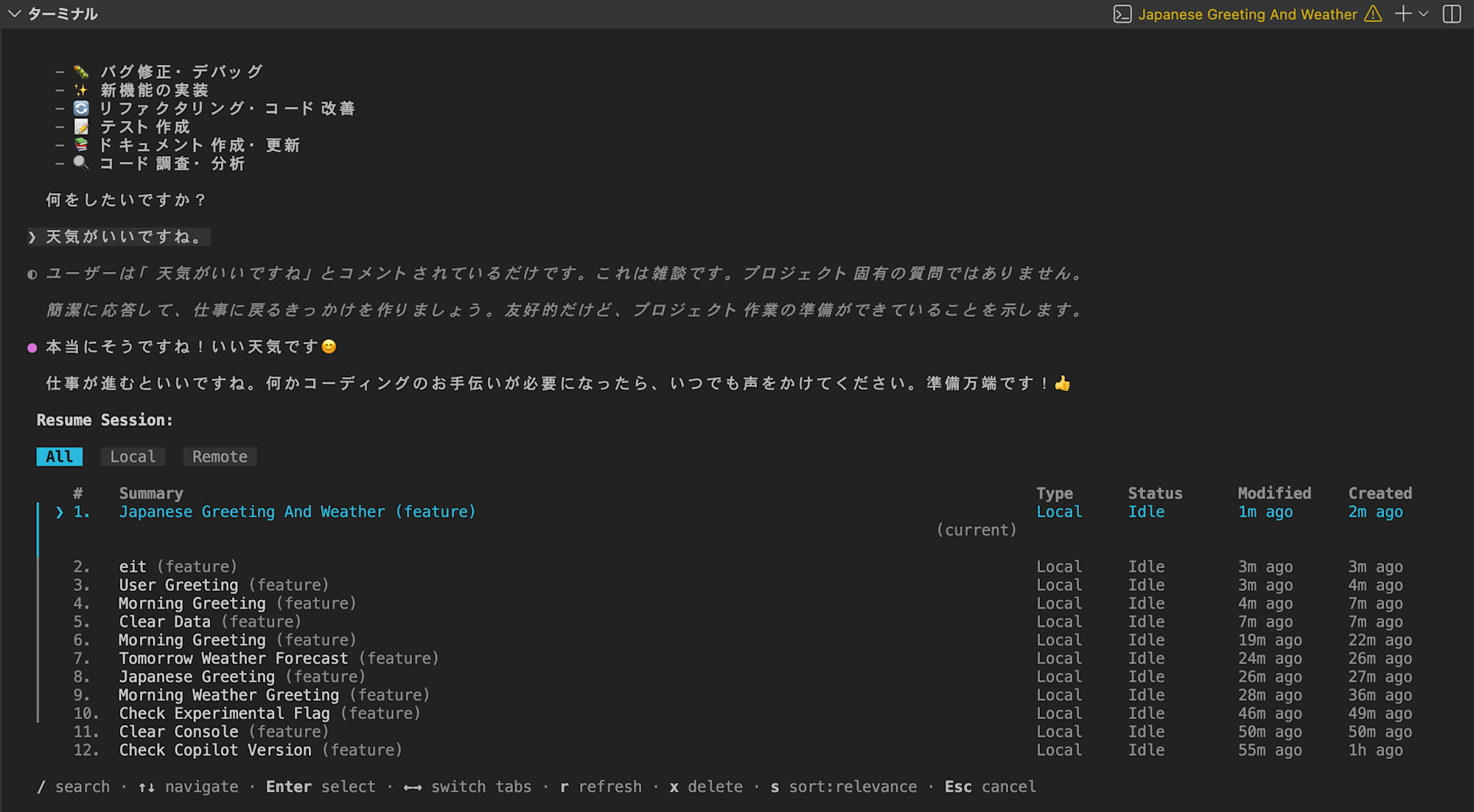Click the warning triangle icon in terminal header
Image resolution: width=1474 pixels, height=812 pixels.
(1373, 14)
